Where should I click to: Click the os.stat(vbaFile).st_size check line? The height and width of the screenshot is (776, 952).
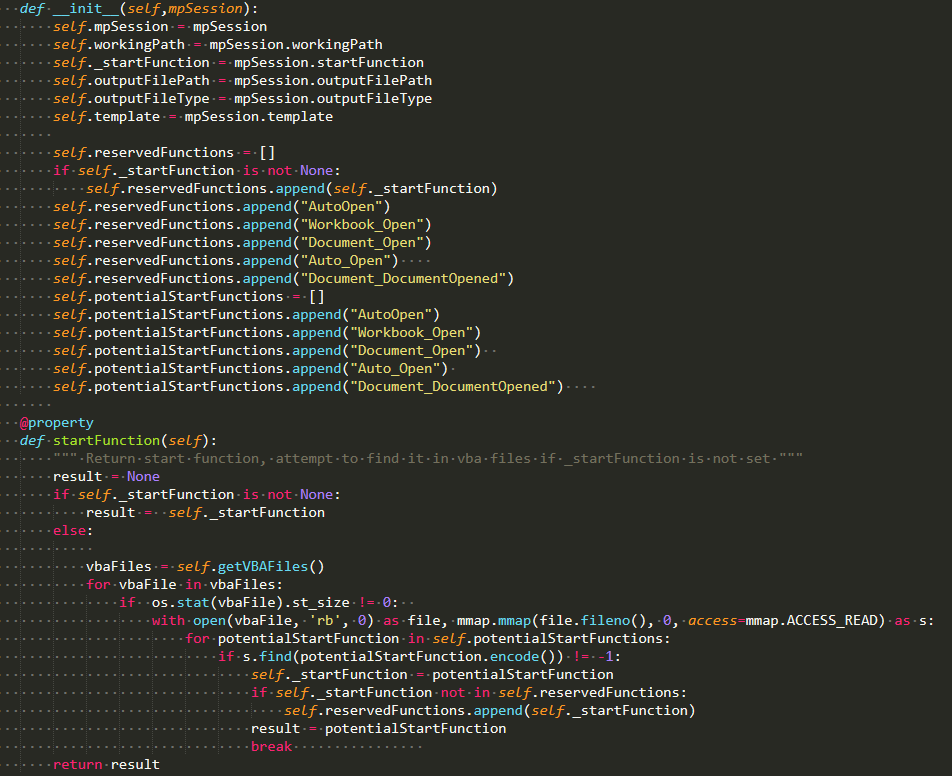[x=259, y=602]
